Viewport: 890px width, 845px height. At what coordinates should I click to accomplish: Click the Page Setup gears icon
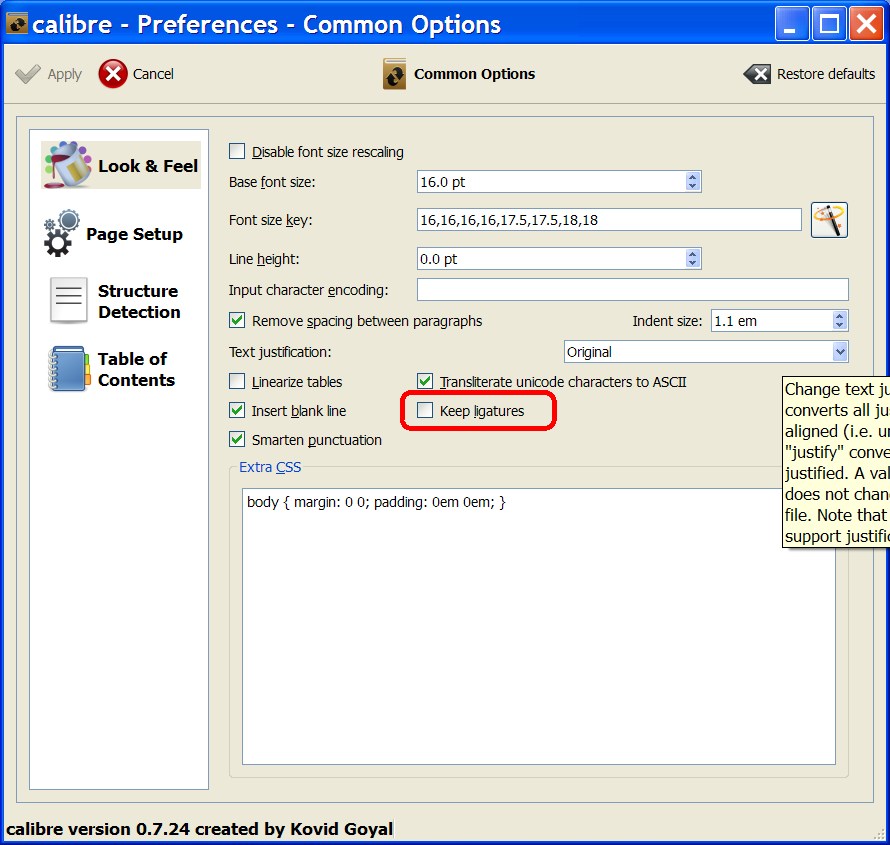61,233
